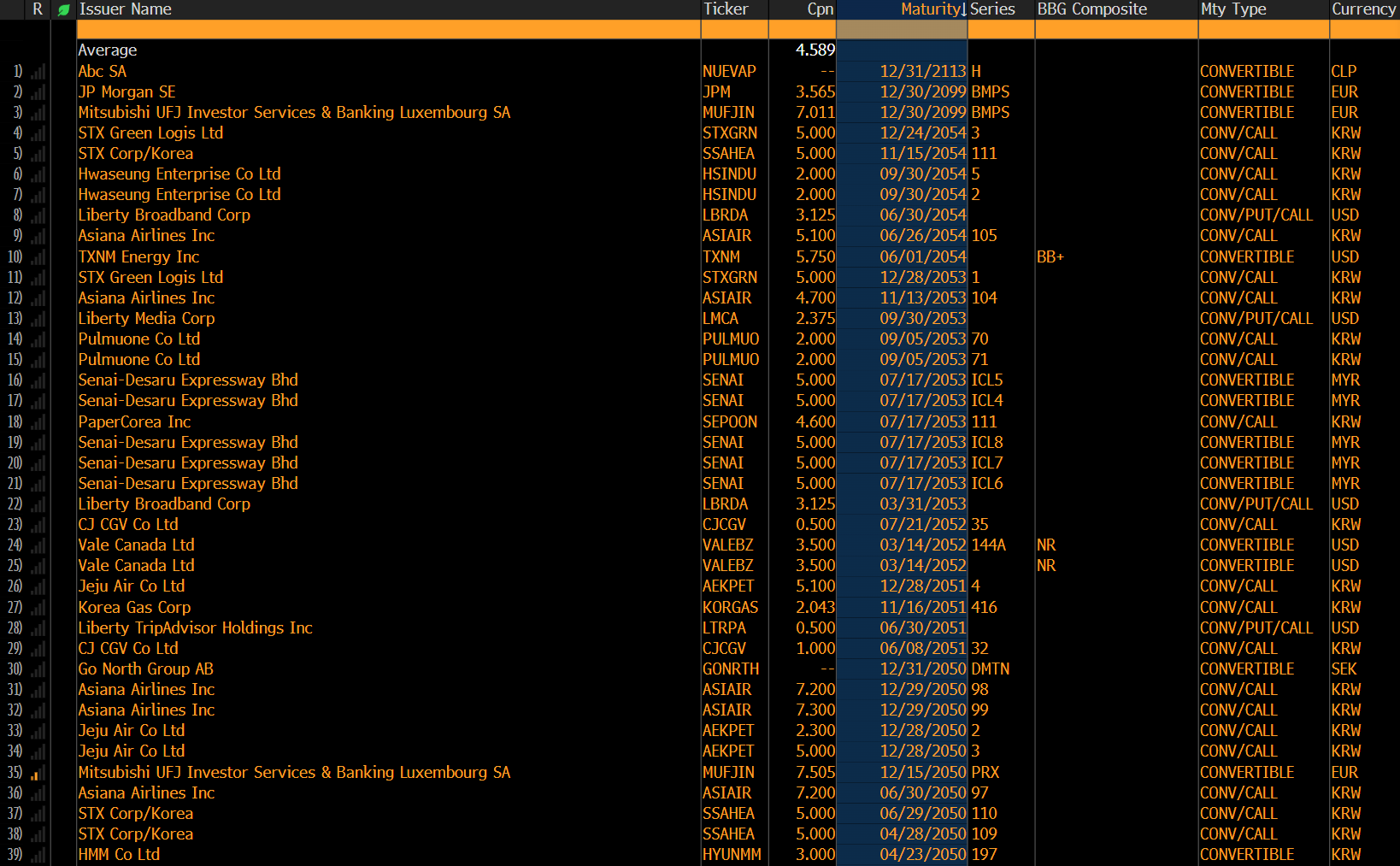Viewport: 1400px width, 866px height.
Task: Click the orange filter field under Issuer Name
Action: coord(389,29)
